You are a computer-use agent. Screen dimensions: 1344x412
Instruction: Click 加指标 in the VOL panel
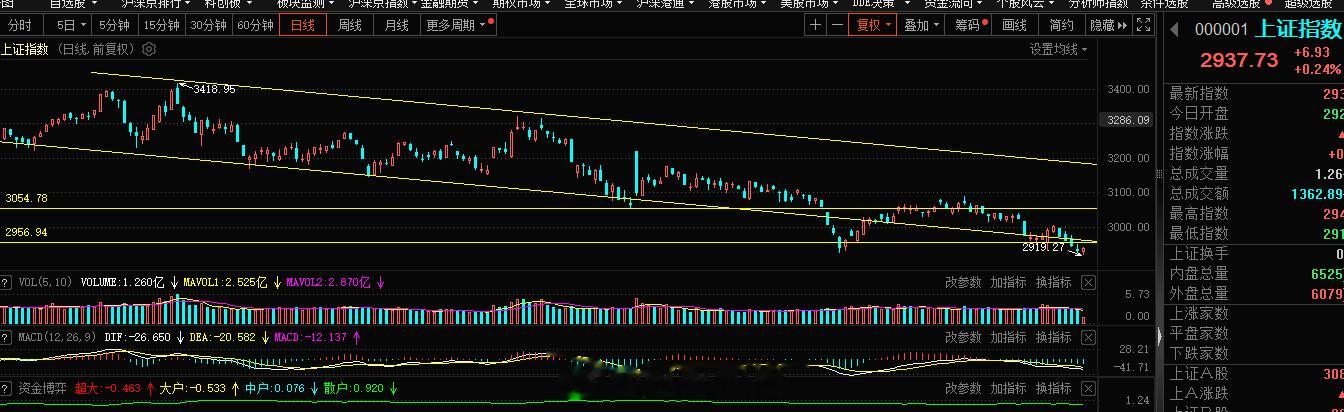coord(1008,283)
